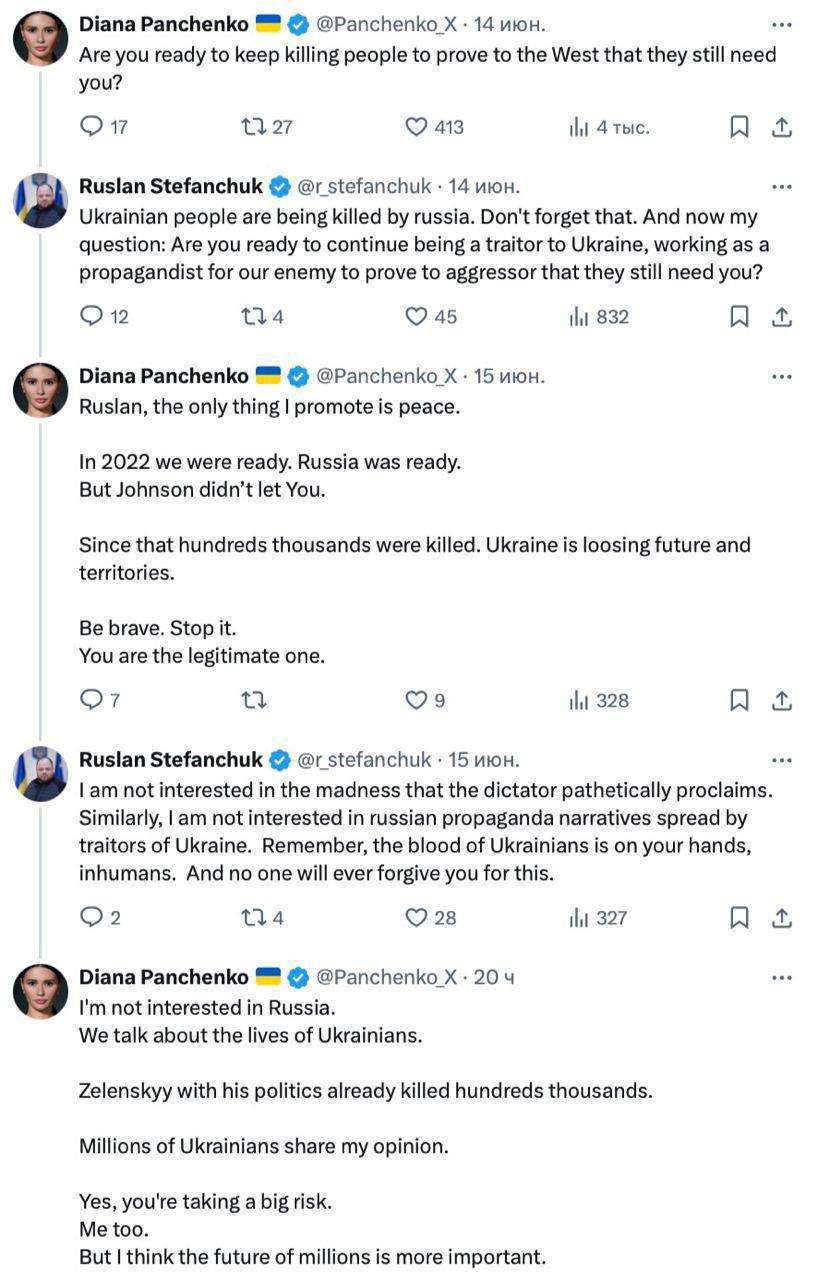Open @Panchenko_X handle on 15 июн. tweet
Viewport: 818px width, 1280px height.
click(386, 376)
